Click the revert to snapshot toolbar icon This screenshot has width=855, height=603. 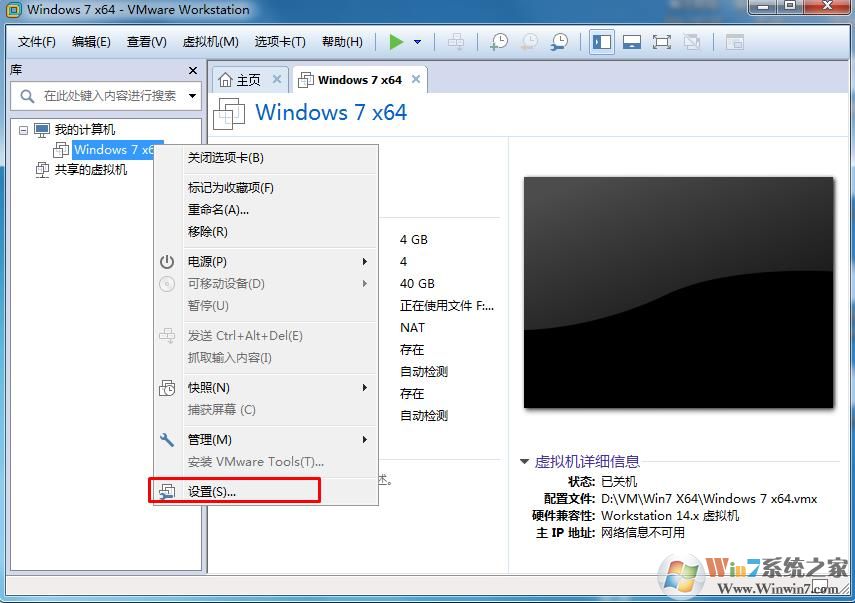[x=529, y=42]
